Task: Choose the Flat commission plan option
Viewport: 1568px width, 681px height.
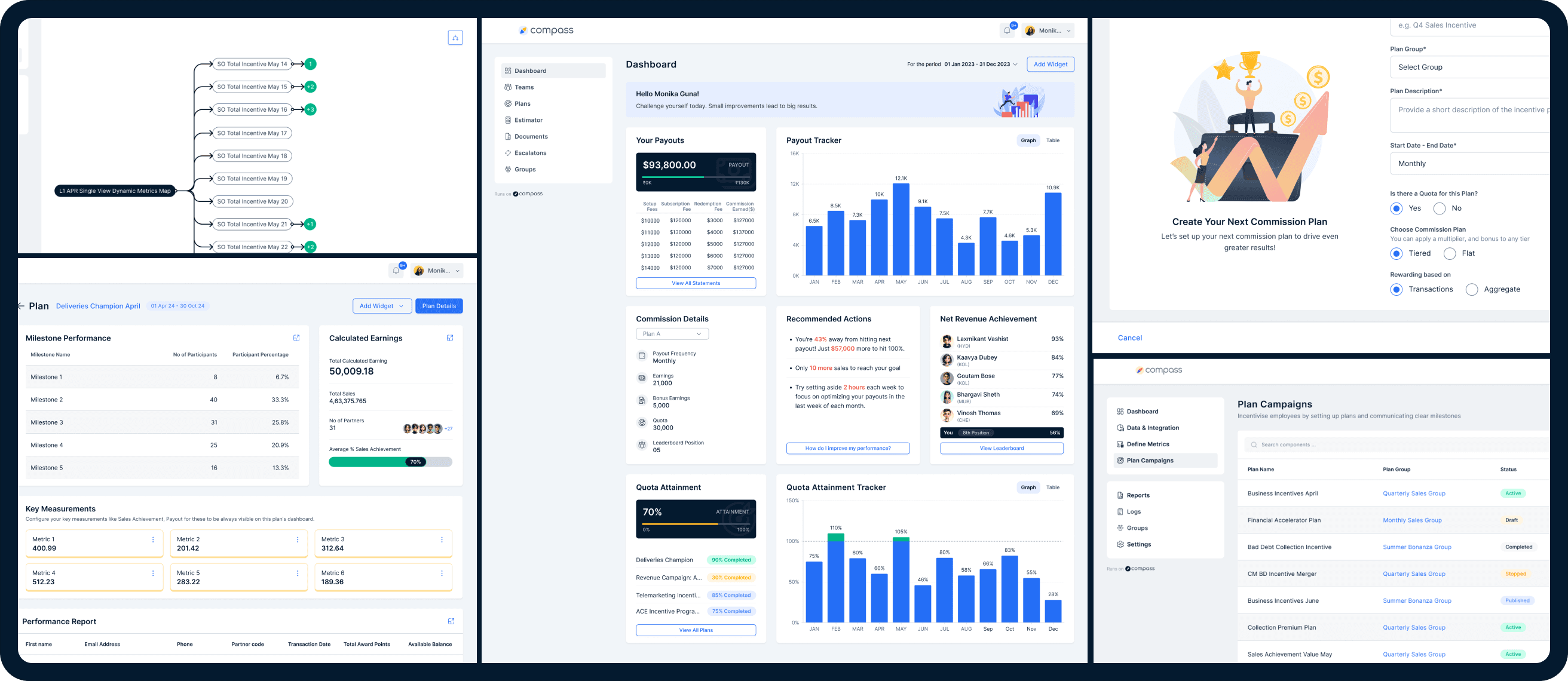Action: (1450, 254)
